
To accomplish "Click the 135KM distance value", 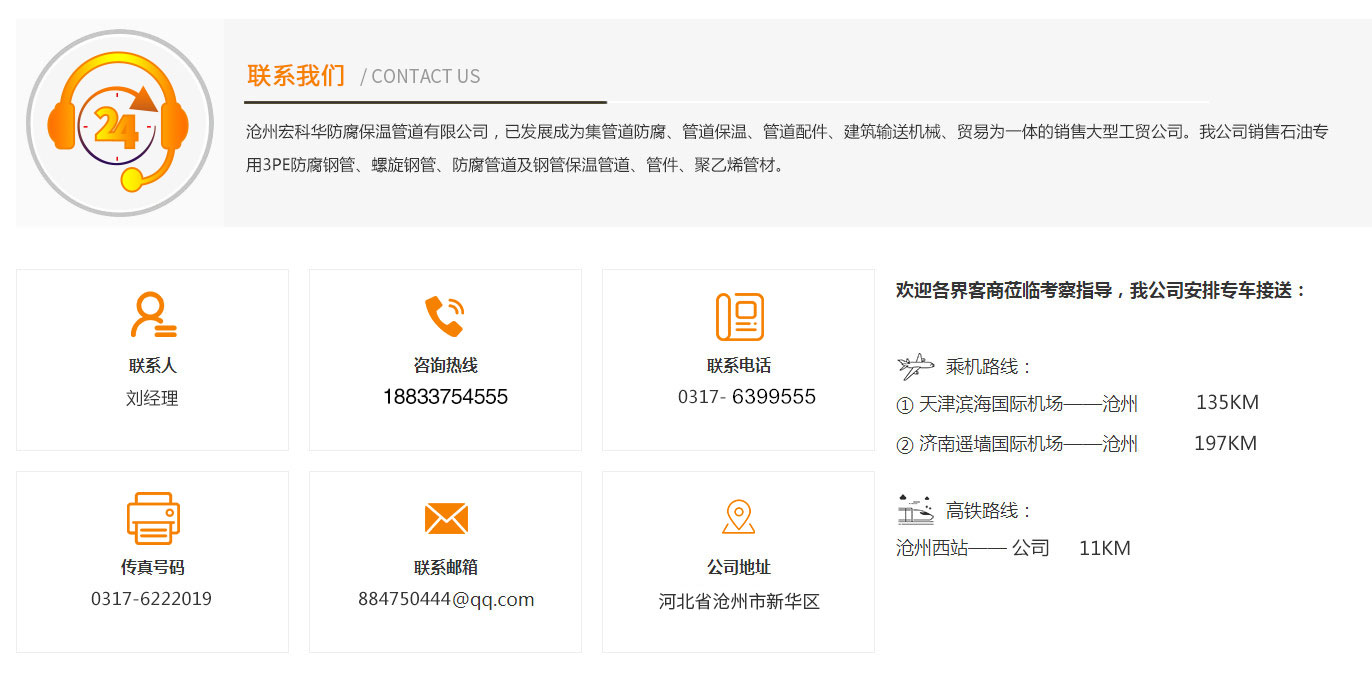I will (x=1227, y=403).
